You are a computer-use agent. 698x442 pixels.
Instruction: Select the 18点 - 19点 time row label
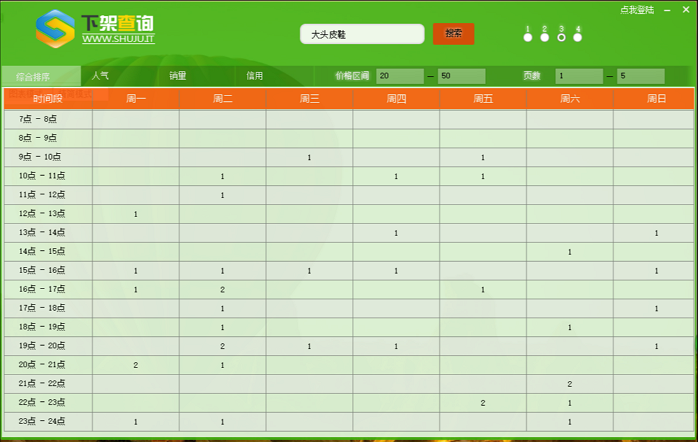pyautogui.click(x=42, y=327)
